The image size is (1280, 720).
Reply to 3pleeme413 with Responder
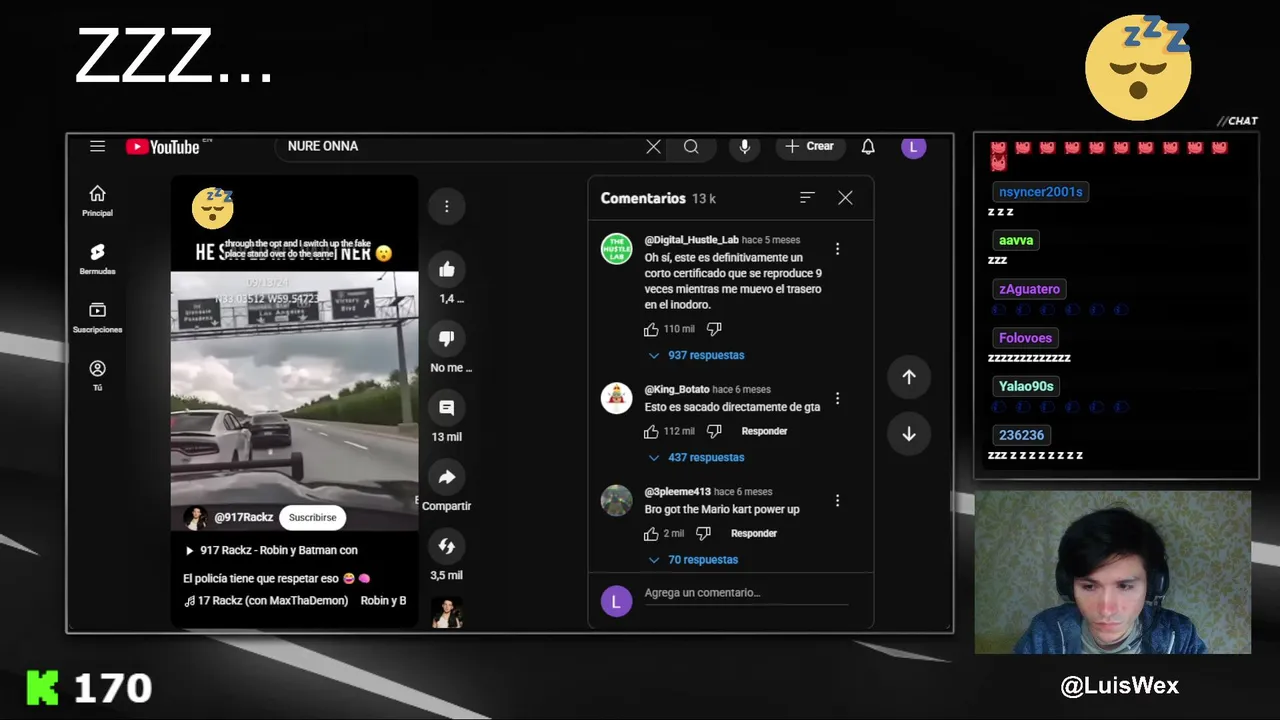[x=753, y=533]
